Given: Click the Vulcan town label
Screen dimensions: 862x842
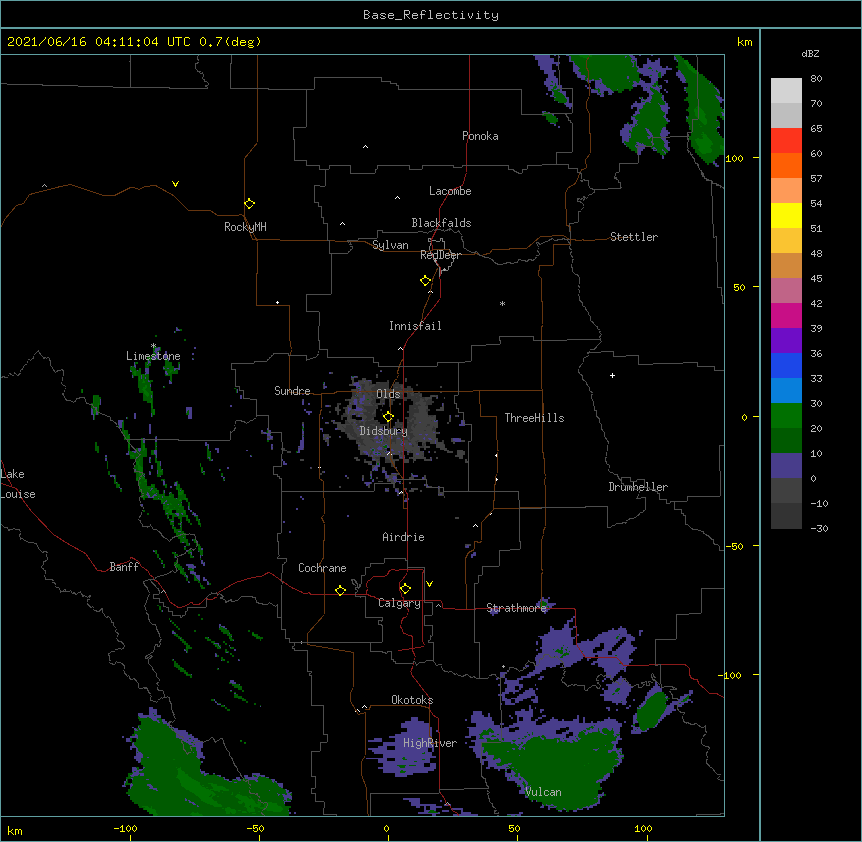Looking at the screenshot, I should 543,792.
